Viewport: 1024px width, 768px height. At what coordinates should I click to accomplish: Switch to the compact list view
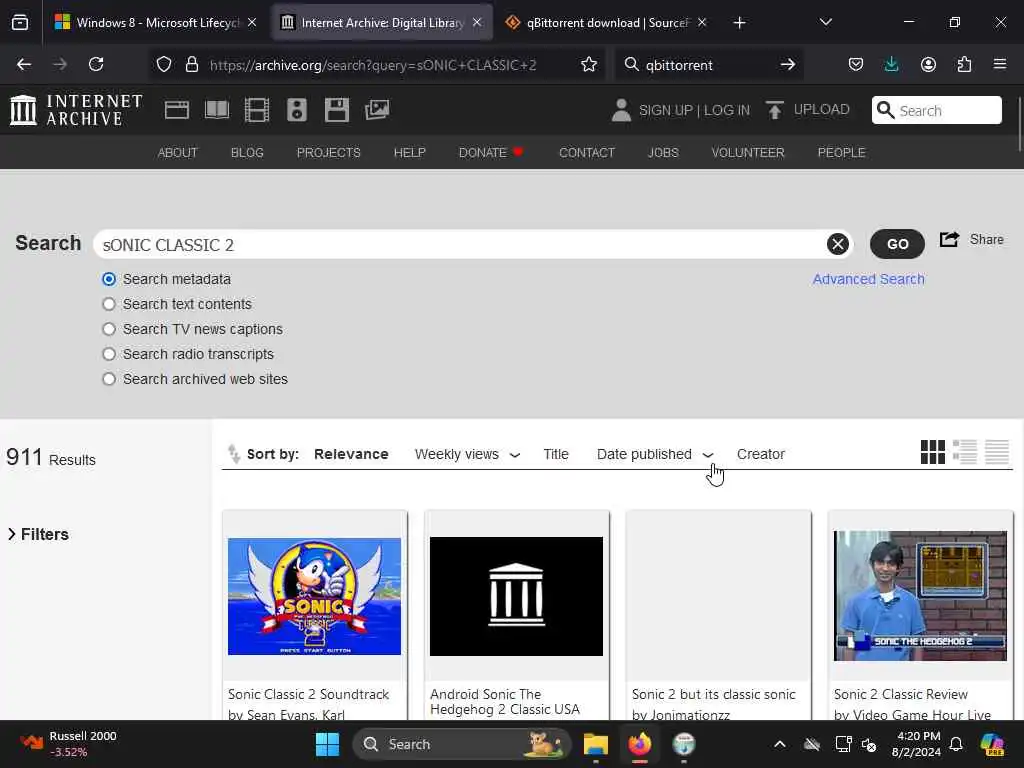point(997,452)
